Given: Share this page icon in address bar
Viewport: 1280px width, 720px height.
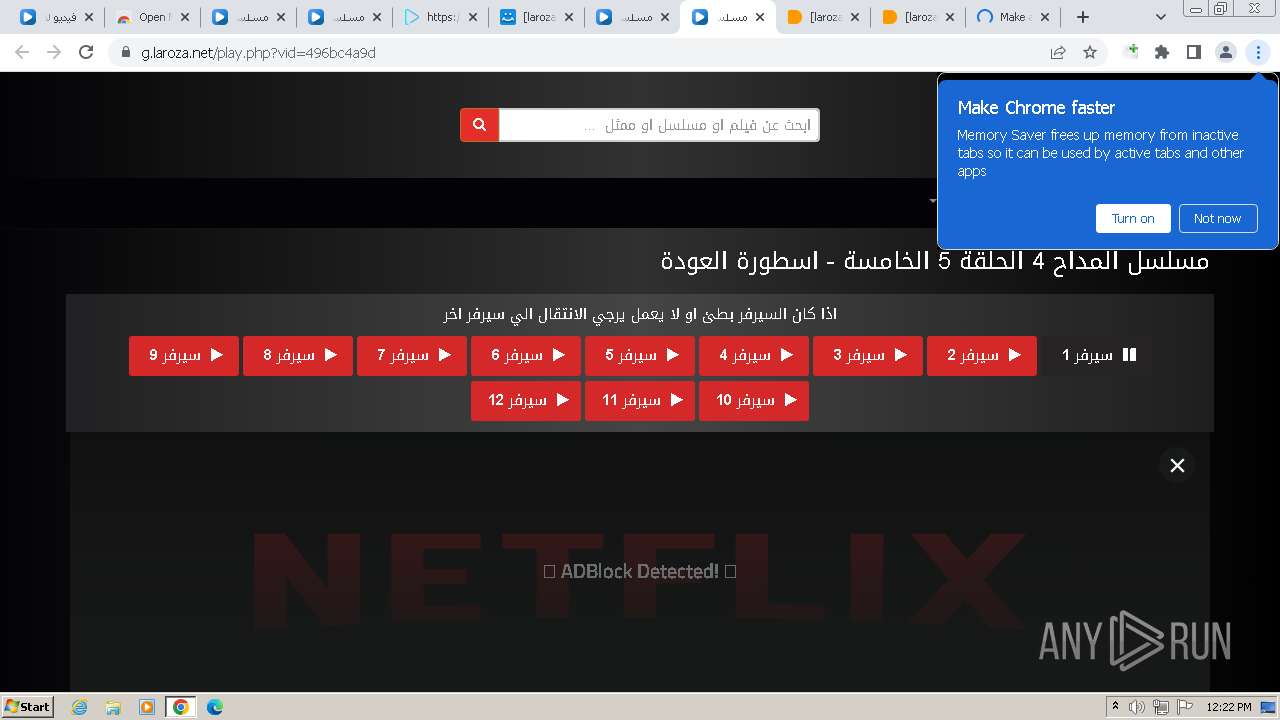Looking at the screenshot, I should (x=1058, y=53).
